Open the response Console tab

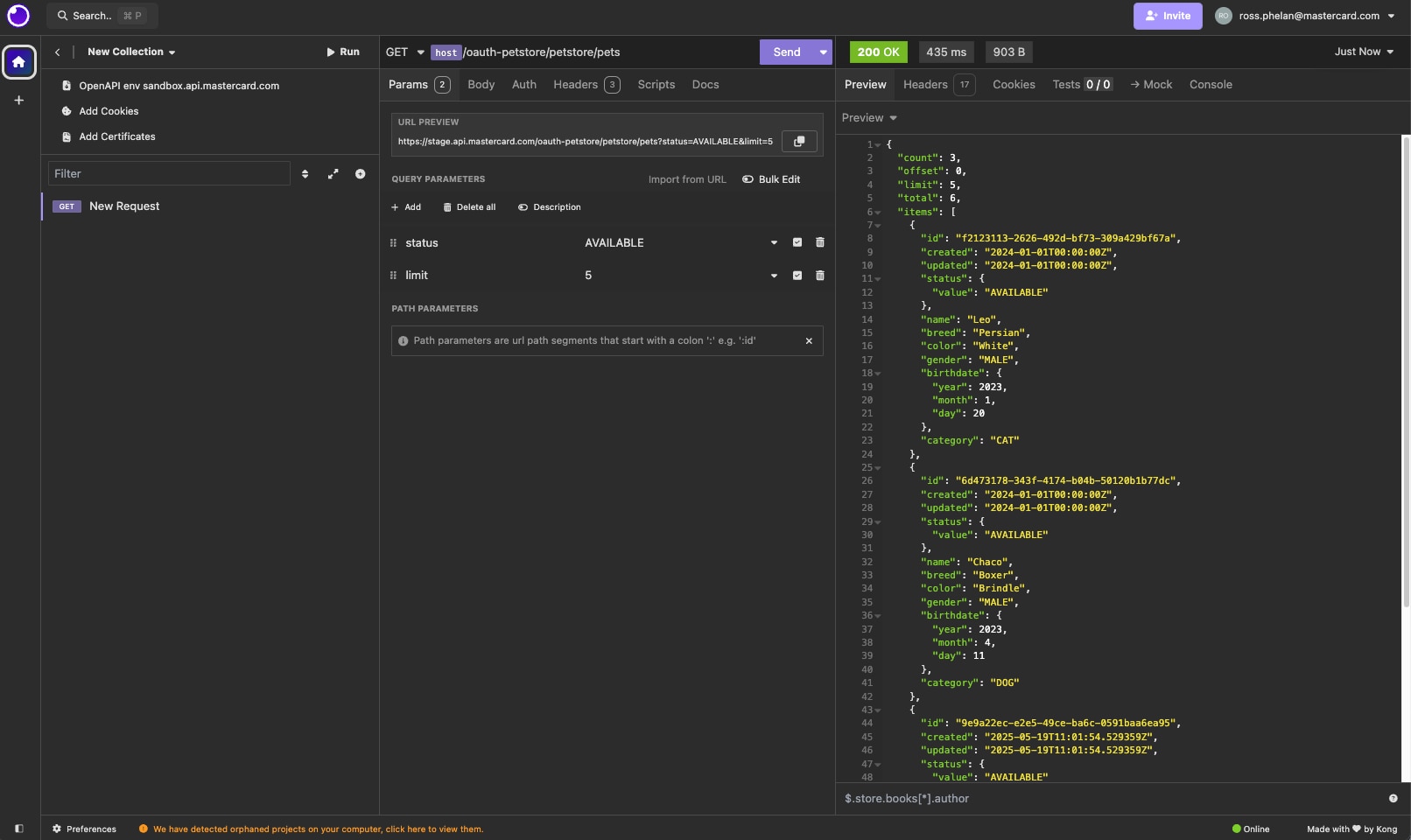[1210, 85]
